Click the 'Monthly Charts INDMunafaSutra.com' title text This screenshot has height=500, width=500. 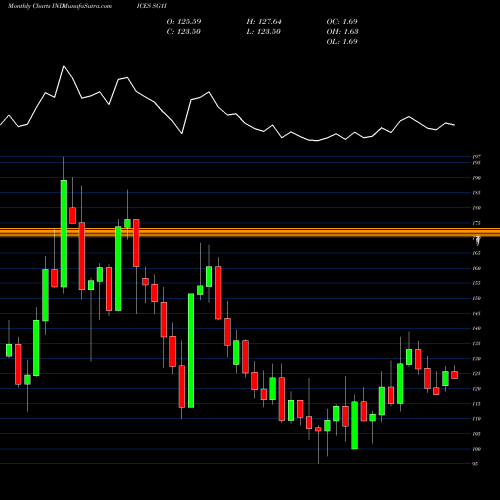click(x=60, y=6)
